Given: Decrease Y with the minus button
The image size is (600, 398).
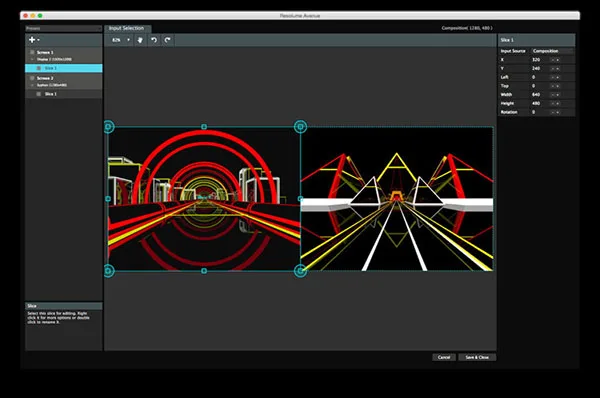Looking at the screenshot, I should [x=553, y=69].
